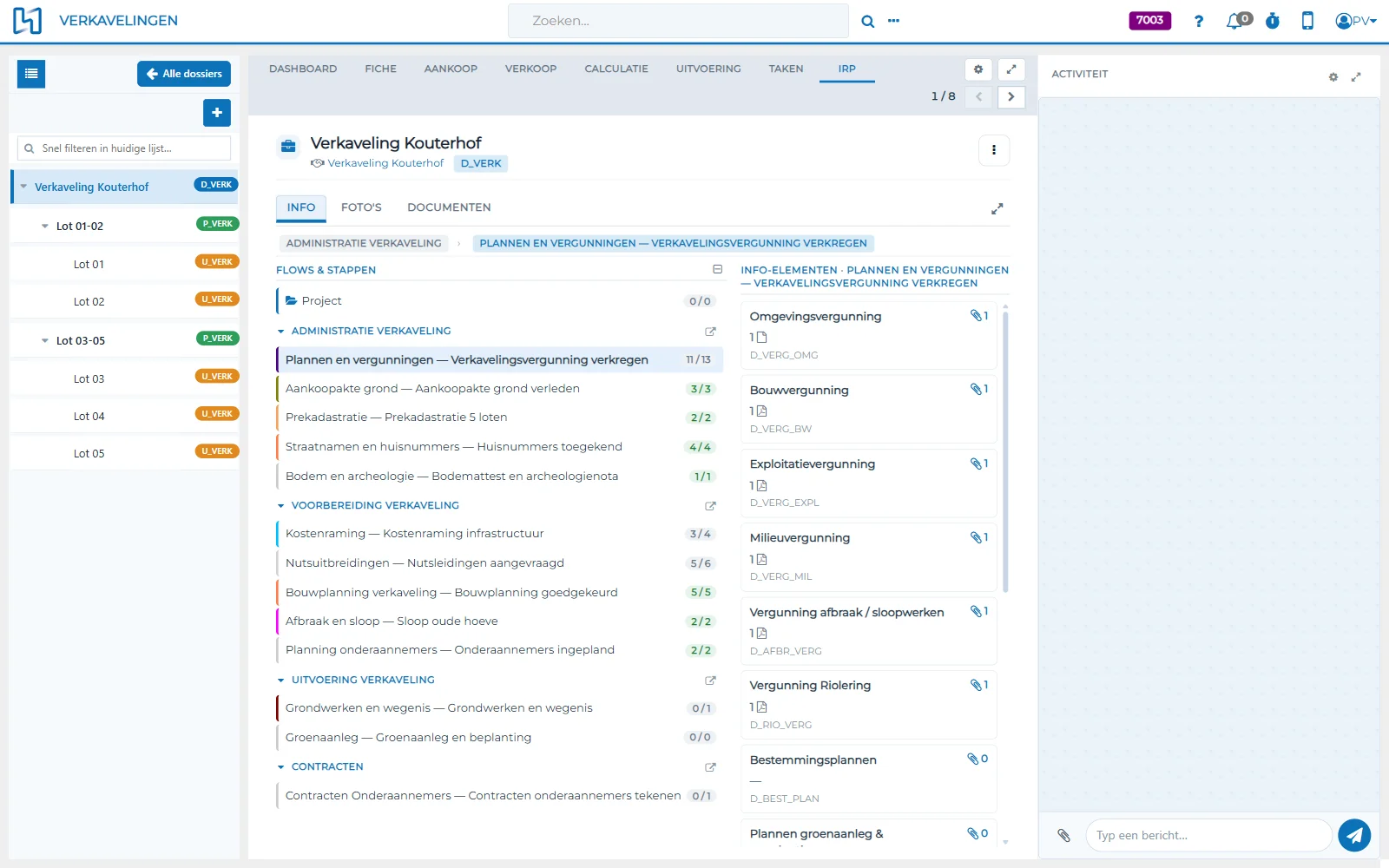Open the mobile device icon
This screenshot has width=1389, height=868.
pos(1307,21)
